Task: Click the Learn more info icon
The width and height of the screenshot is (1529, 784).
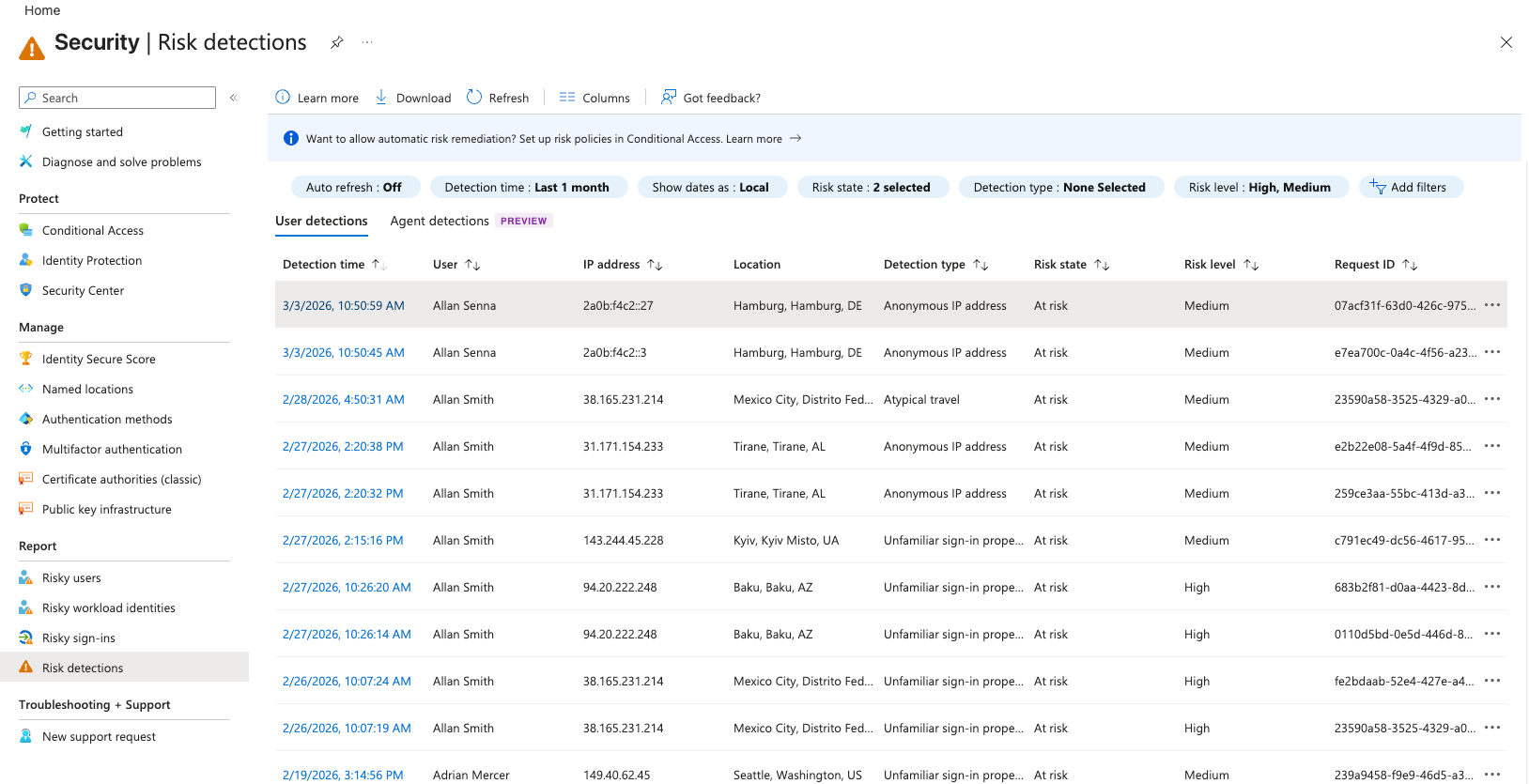Action: pos(283,97)
